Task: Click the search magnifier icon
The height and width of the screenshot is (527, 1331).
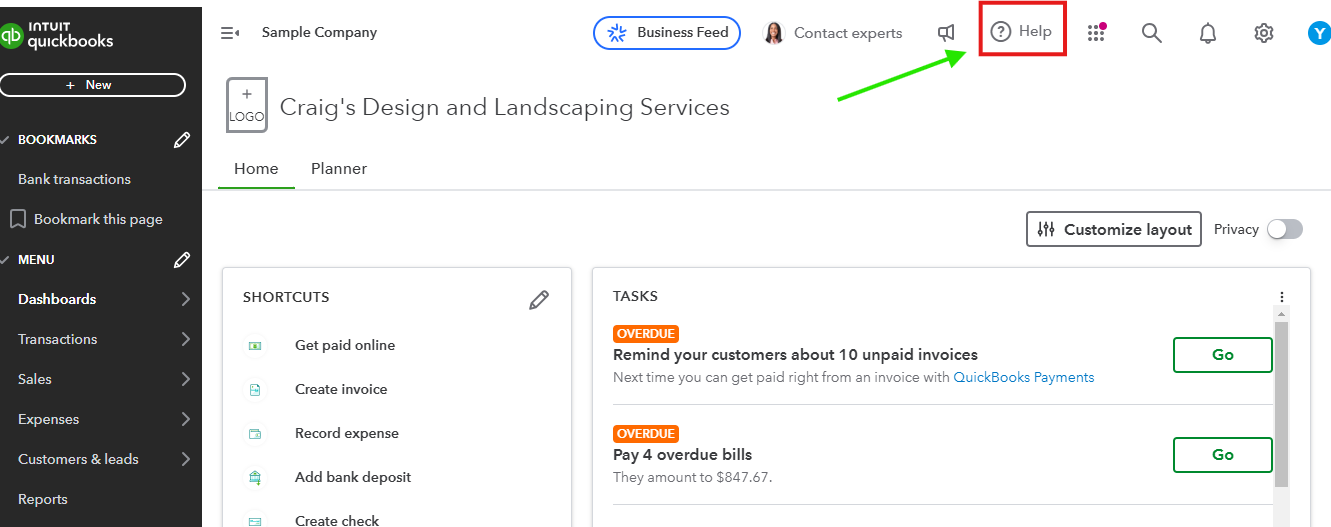Action: (1152, 33)
